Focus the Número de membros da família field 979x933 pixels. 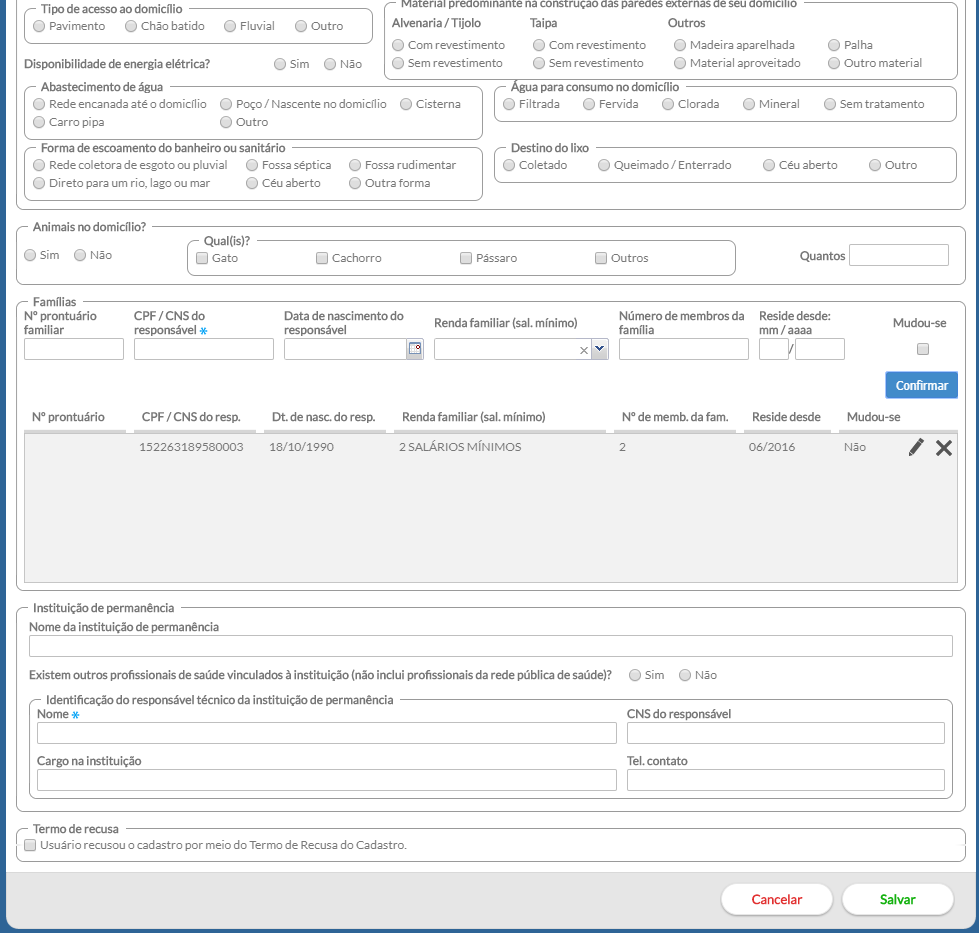(684, 349)
